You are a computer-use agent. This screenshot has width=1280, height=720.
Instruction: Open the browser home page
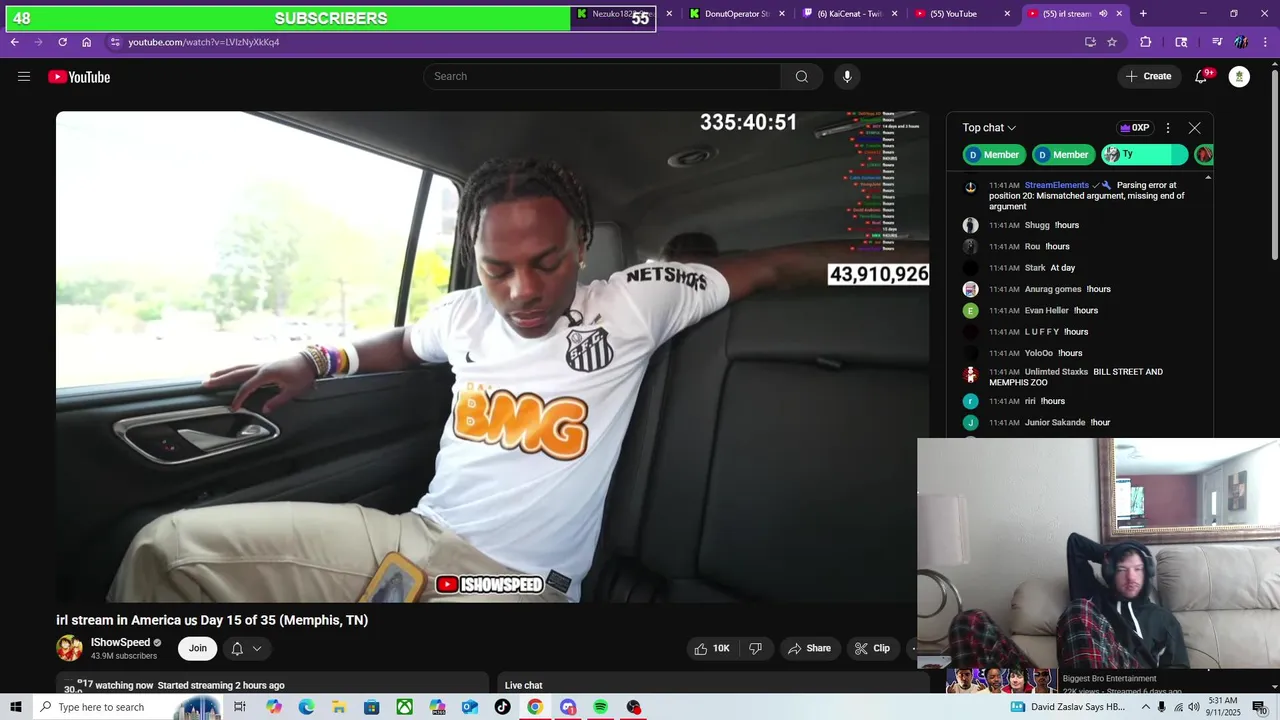pyautogui.click(x=87, y=42)
